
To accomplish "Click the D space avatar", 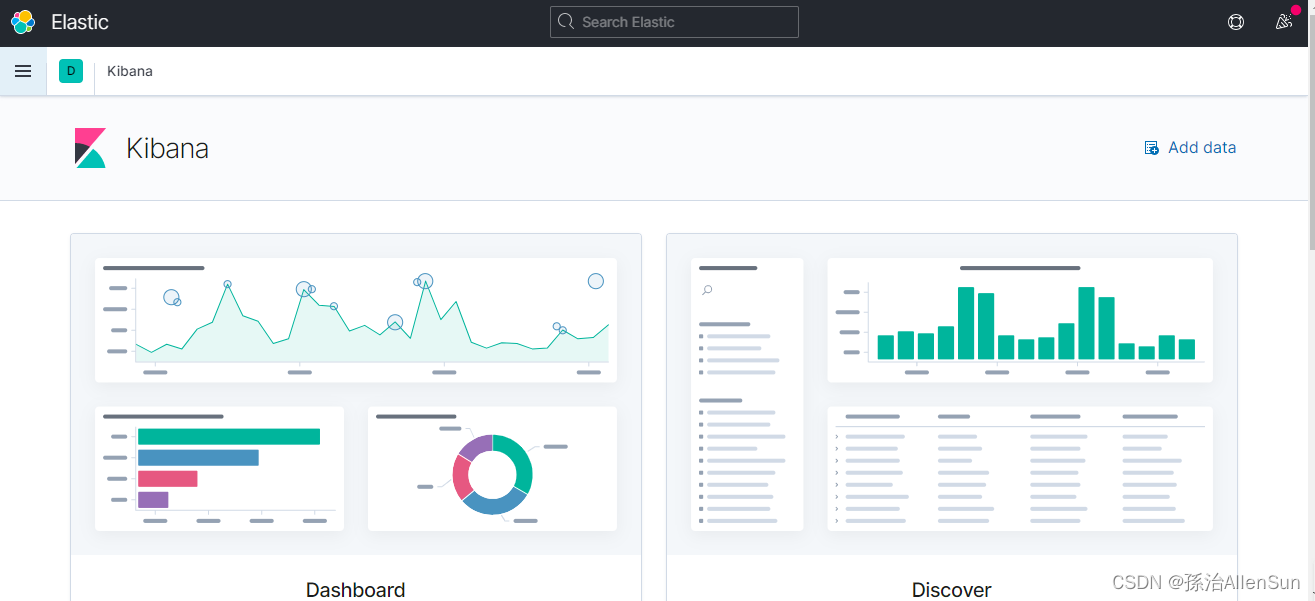I will coord(71,71).
